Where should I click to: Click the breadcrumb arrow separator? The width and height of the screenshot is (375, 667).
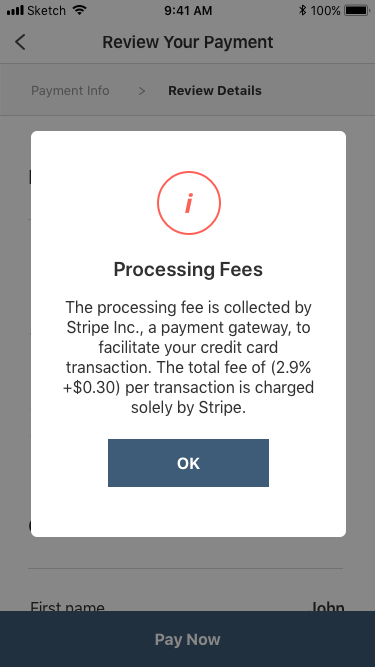pos(142,91)
